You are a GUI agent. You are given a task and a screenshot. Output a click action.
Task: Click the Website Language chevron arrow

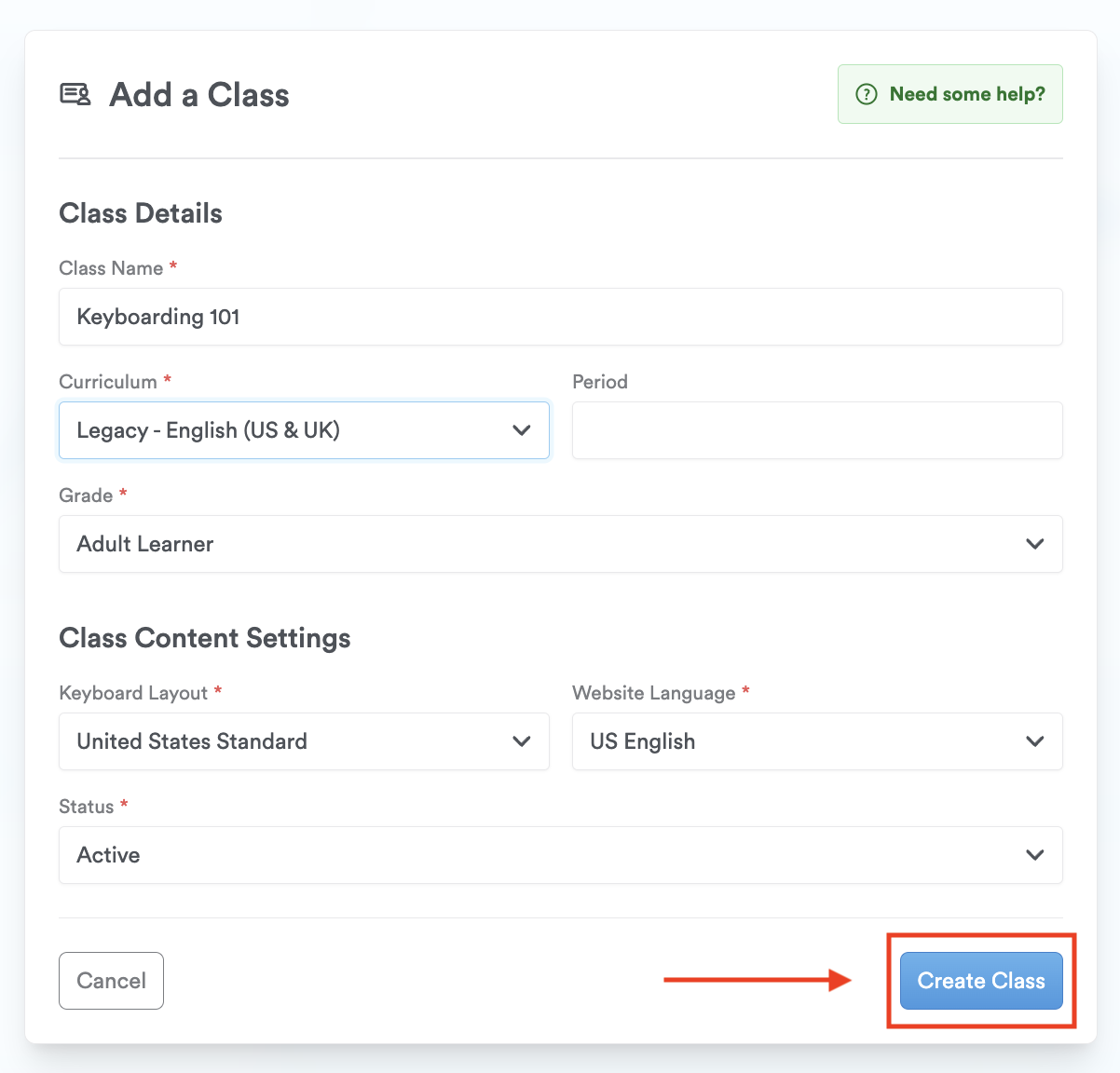(x=1034, y=741)
